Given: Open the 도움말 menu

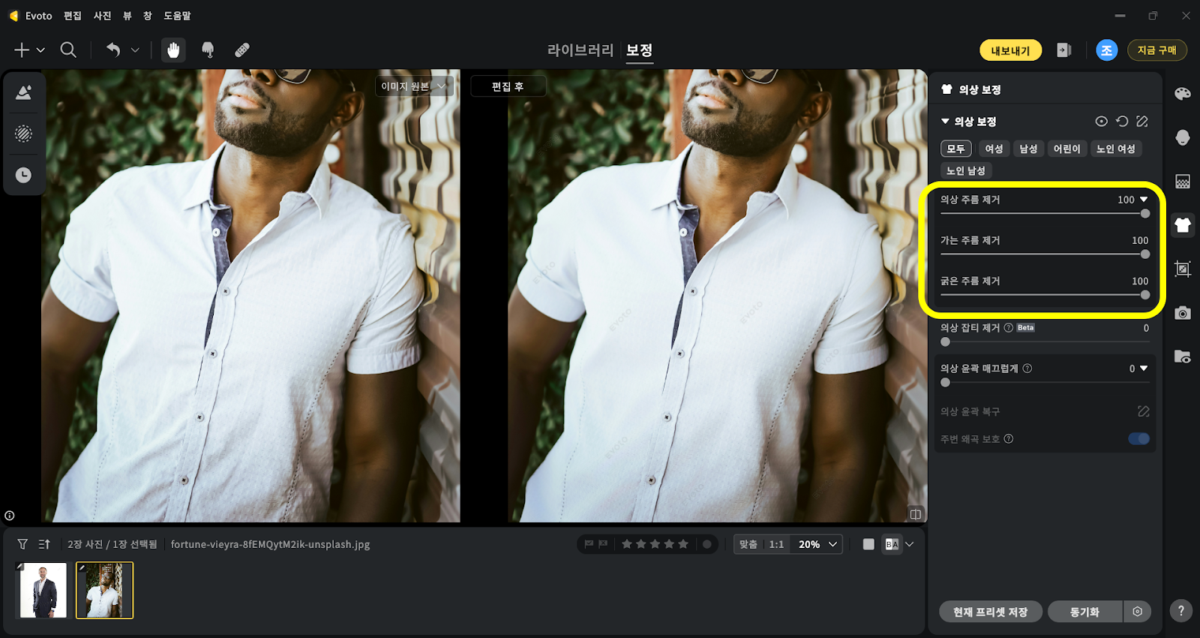Looking at the screenshot, I should coord(175,16).
